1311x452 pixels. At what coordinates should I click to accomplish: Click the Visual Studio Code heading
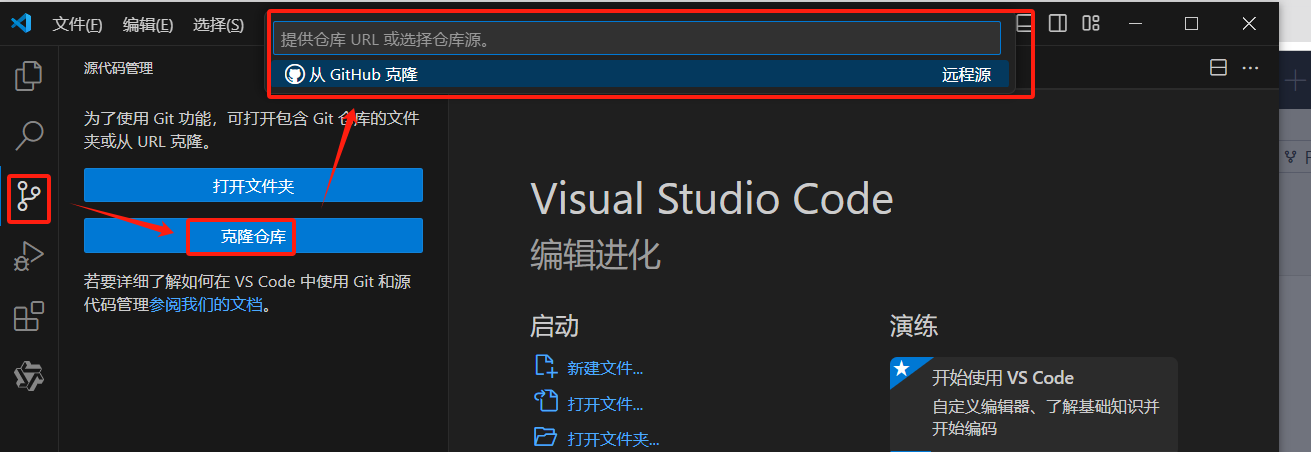(x=711, y=199)
